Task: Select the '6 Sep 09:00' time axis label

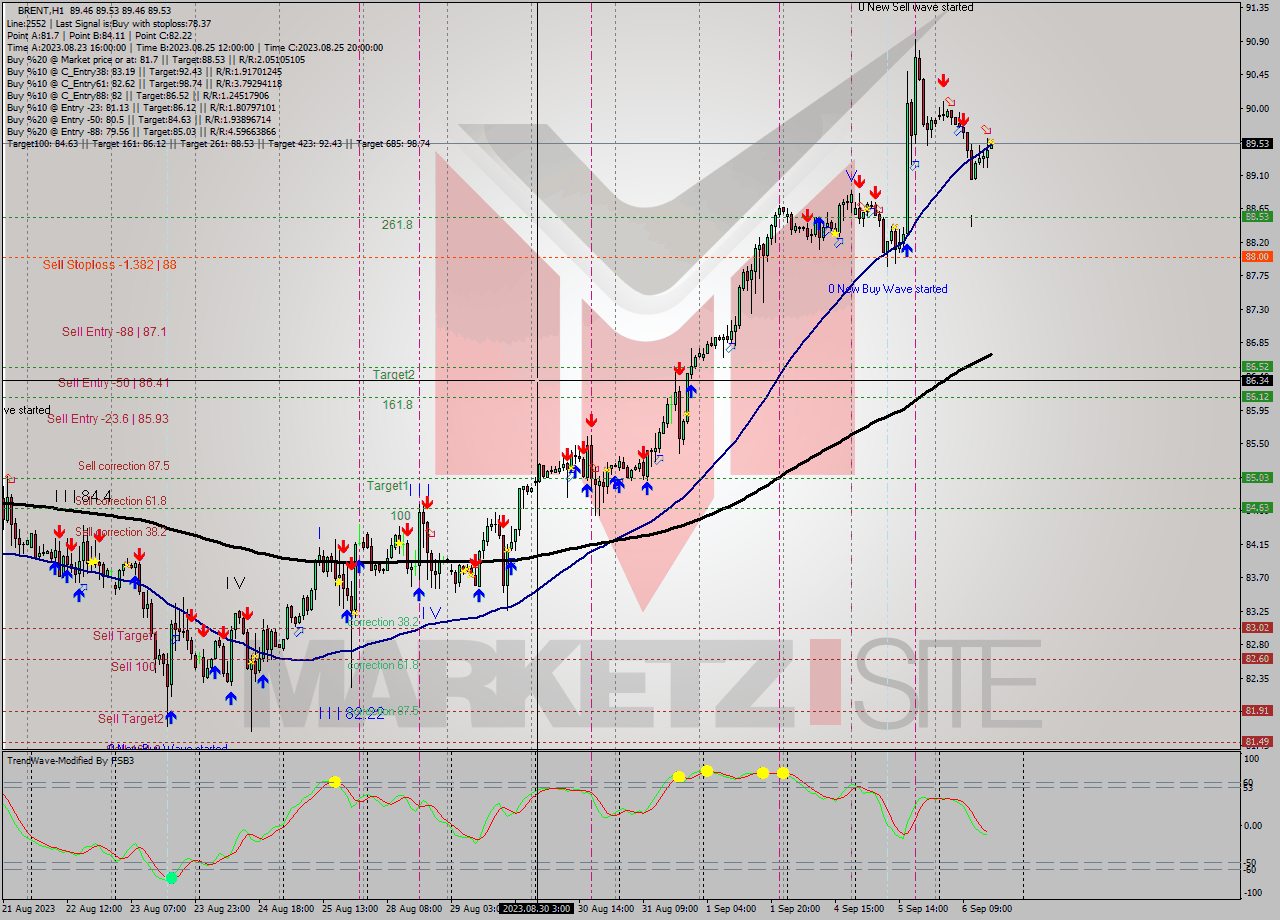Action: click(987, 909)
